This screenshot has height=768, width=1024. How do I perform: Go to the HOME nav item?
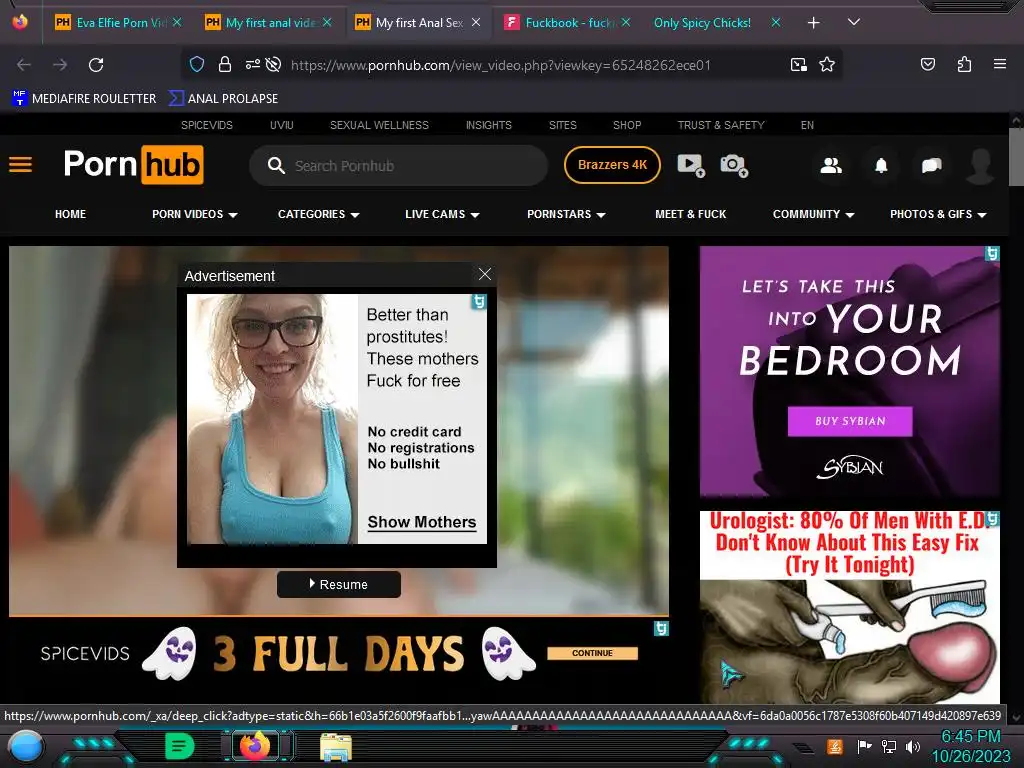[x=71, y=214]
